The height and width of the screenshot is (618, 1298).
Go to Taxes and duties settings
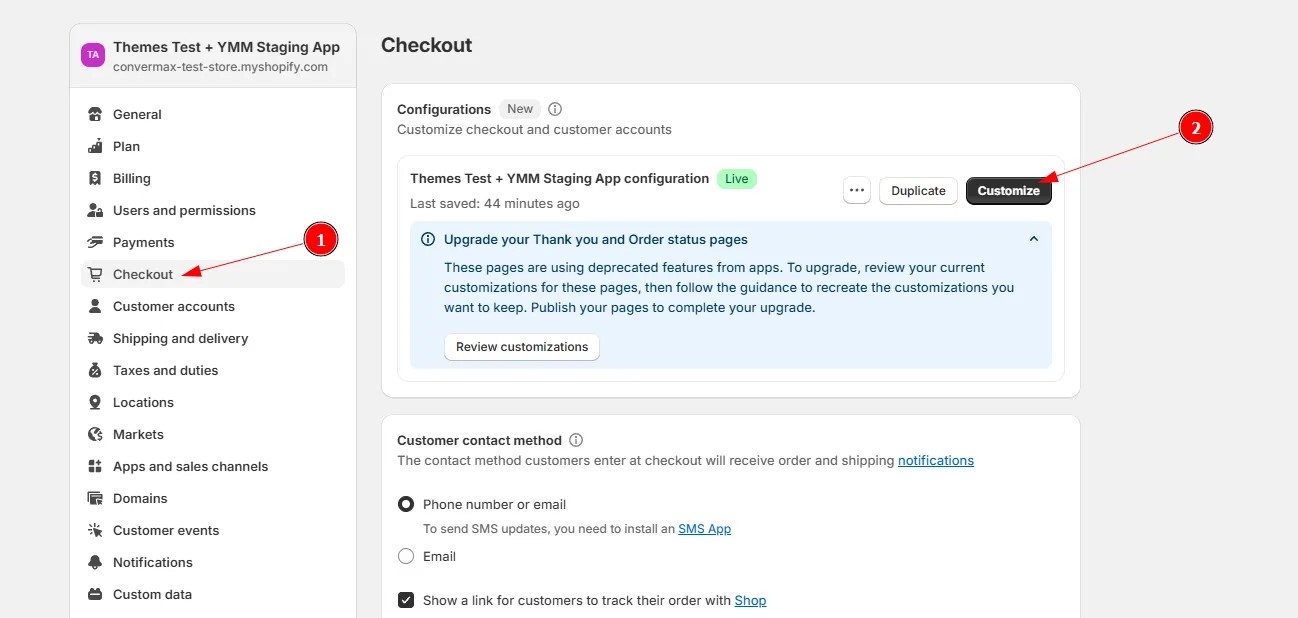point(165,370)
